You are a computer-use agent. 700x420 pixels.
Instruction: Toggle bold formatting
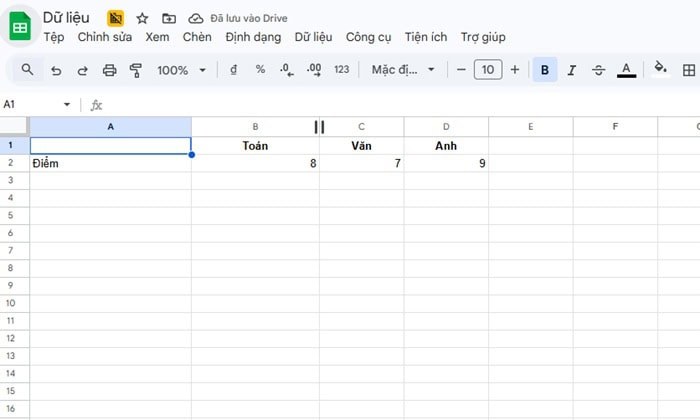click(x=545, y=70)
